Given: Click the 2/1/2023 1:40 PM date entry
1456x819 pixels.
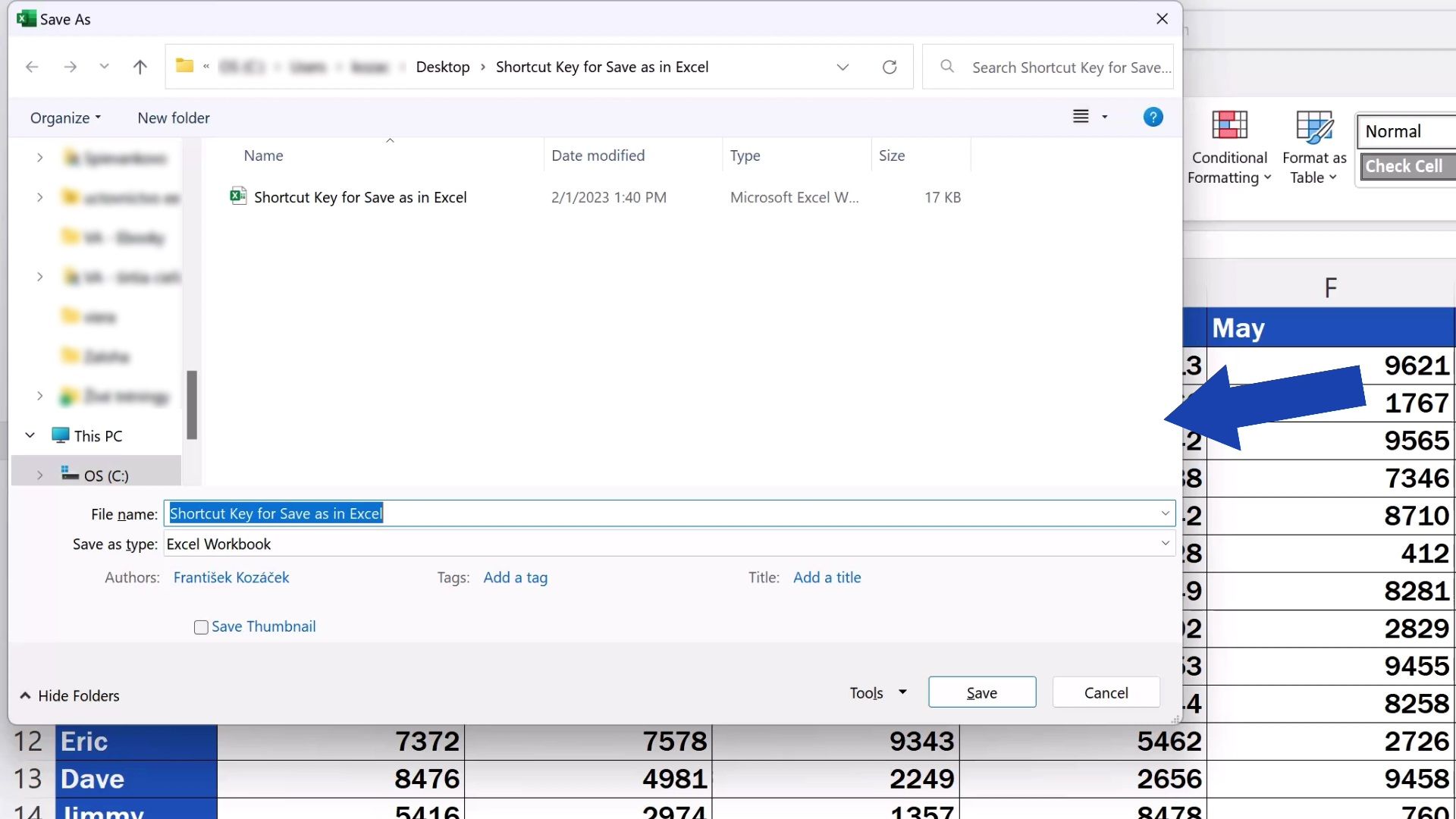Looking at the screenshot, I should (x=609, y=197).
